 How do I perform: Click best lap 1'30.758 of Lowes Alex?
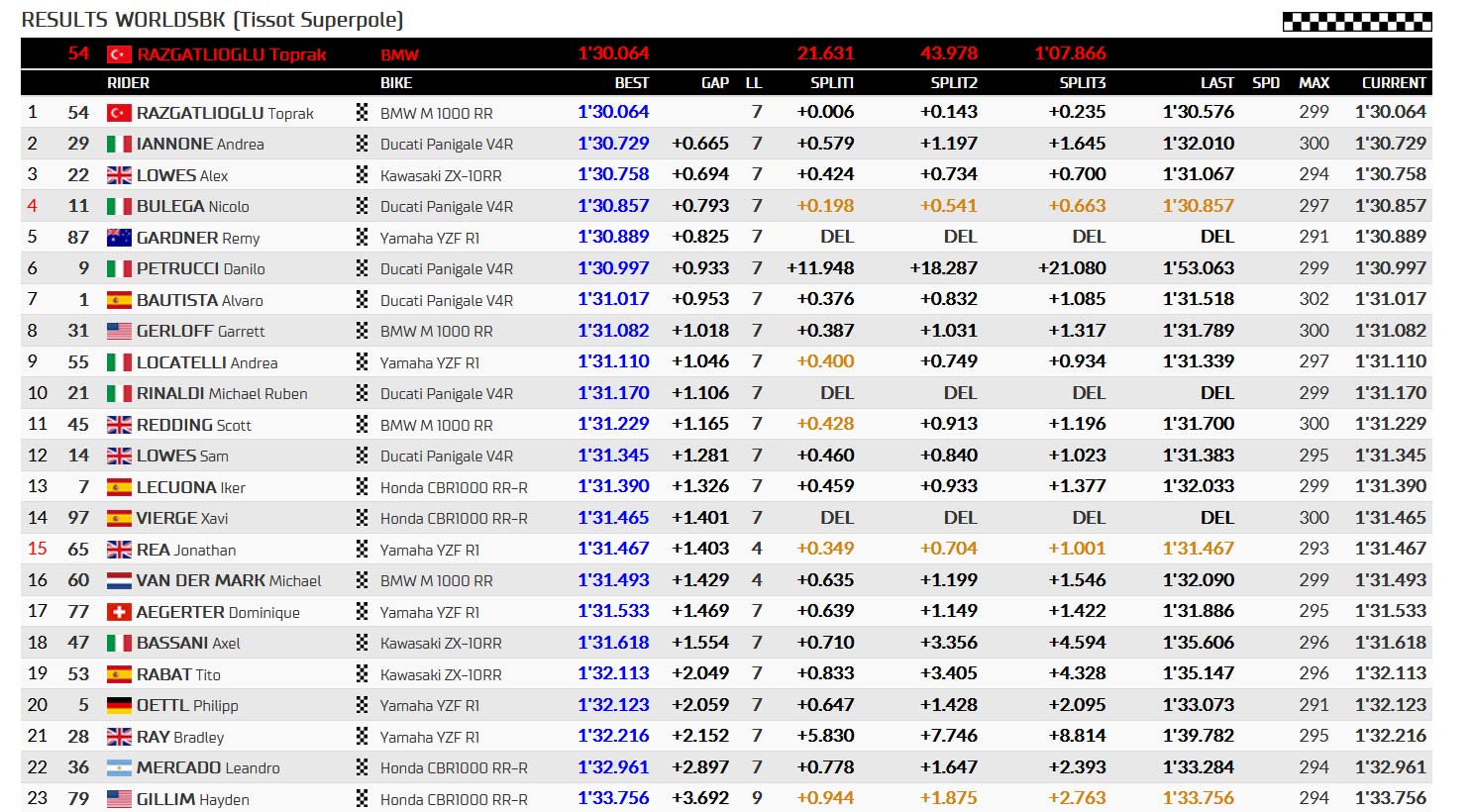coord(613,174)
